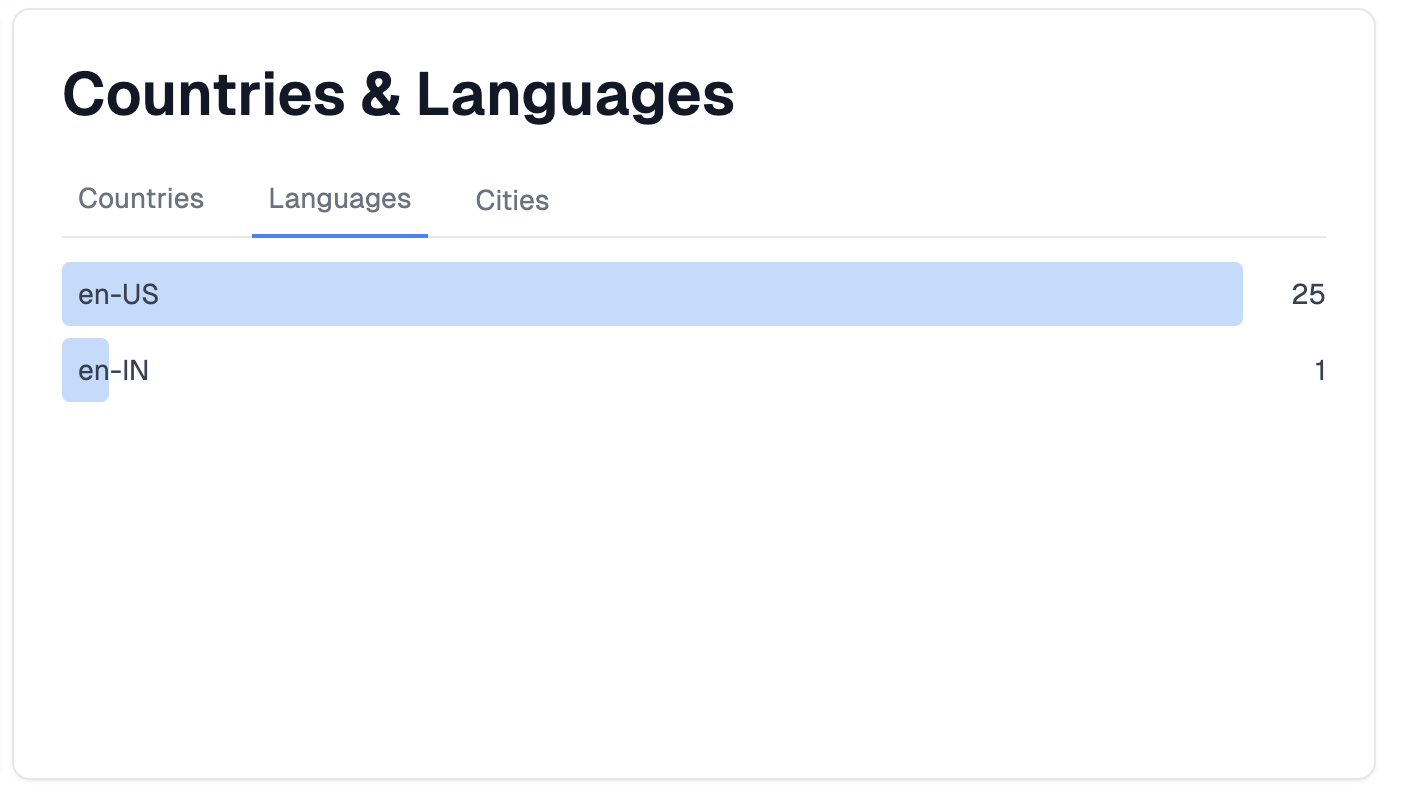Click the count 1 beside en-IN
The image size is (1402, 796).
[x=1320, y=371]
